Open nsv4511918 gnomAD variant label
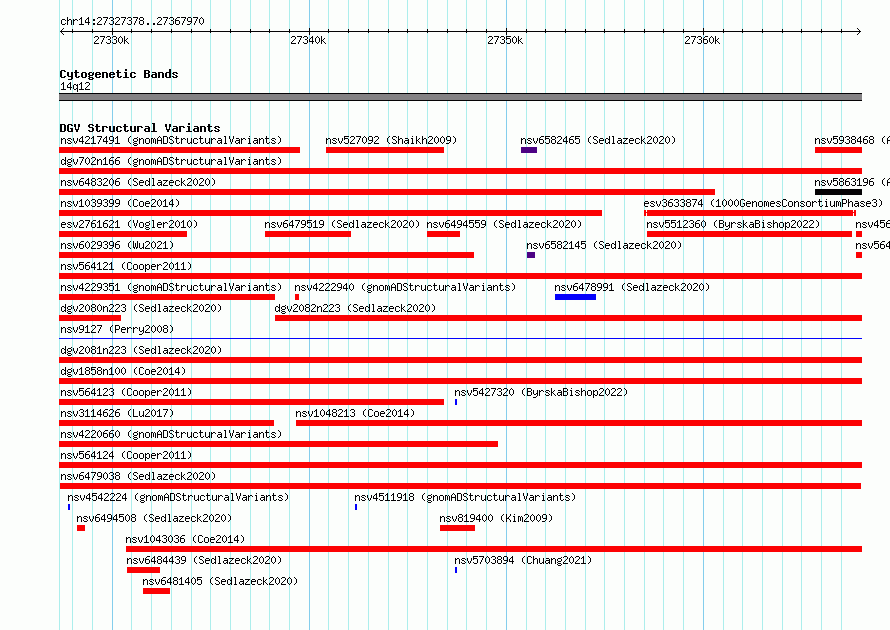Viewport: 890px width, 630px height. click(x=465, y=497)
